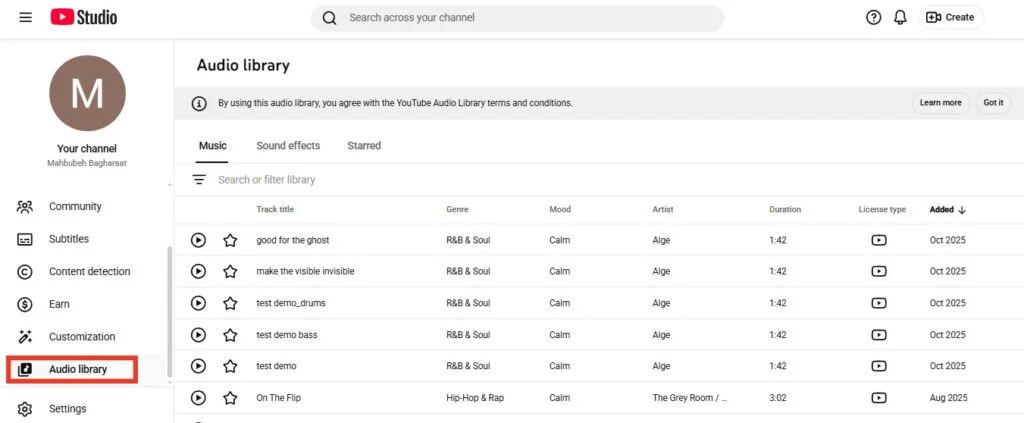Open Content detection in the sidebar
1024x423 pixels.
89,272
